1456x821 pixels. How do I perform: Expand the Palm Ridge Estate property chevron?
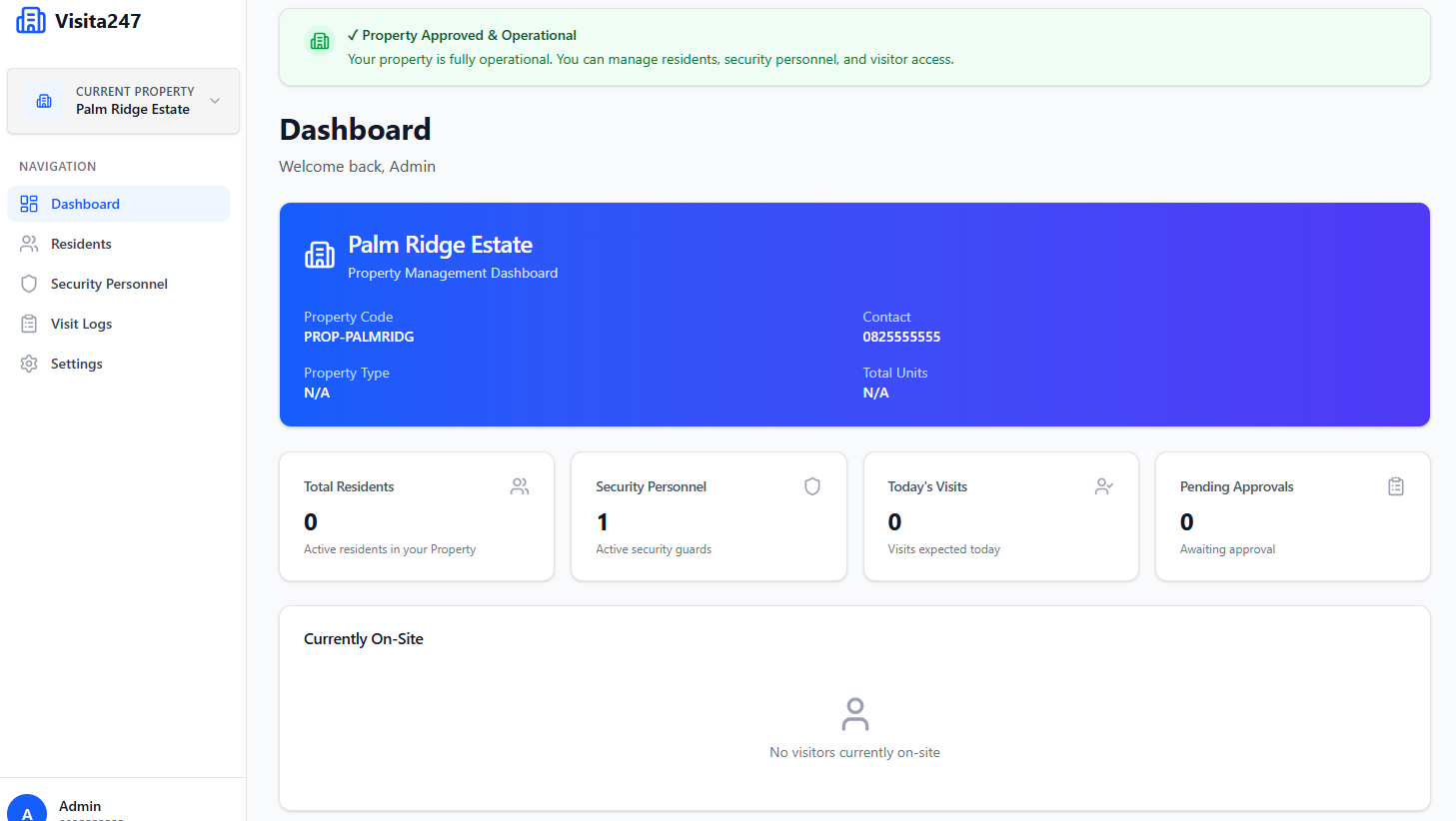214,100
